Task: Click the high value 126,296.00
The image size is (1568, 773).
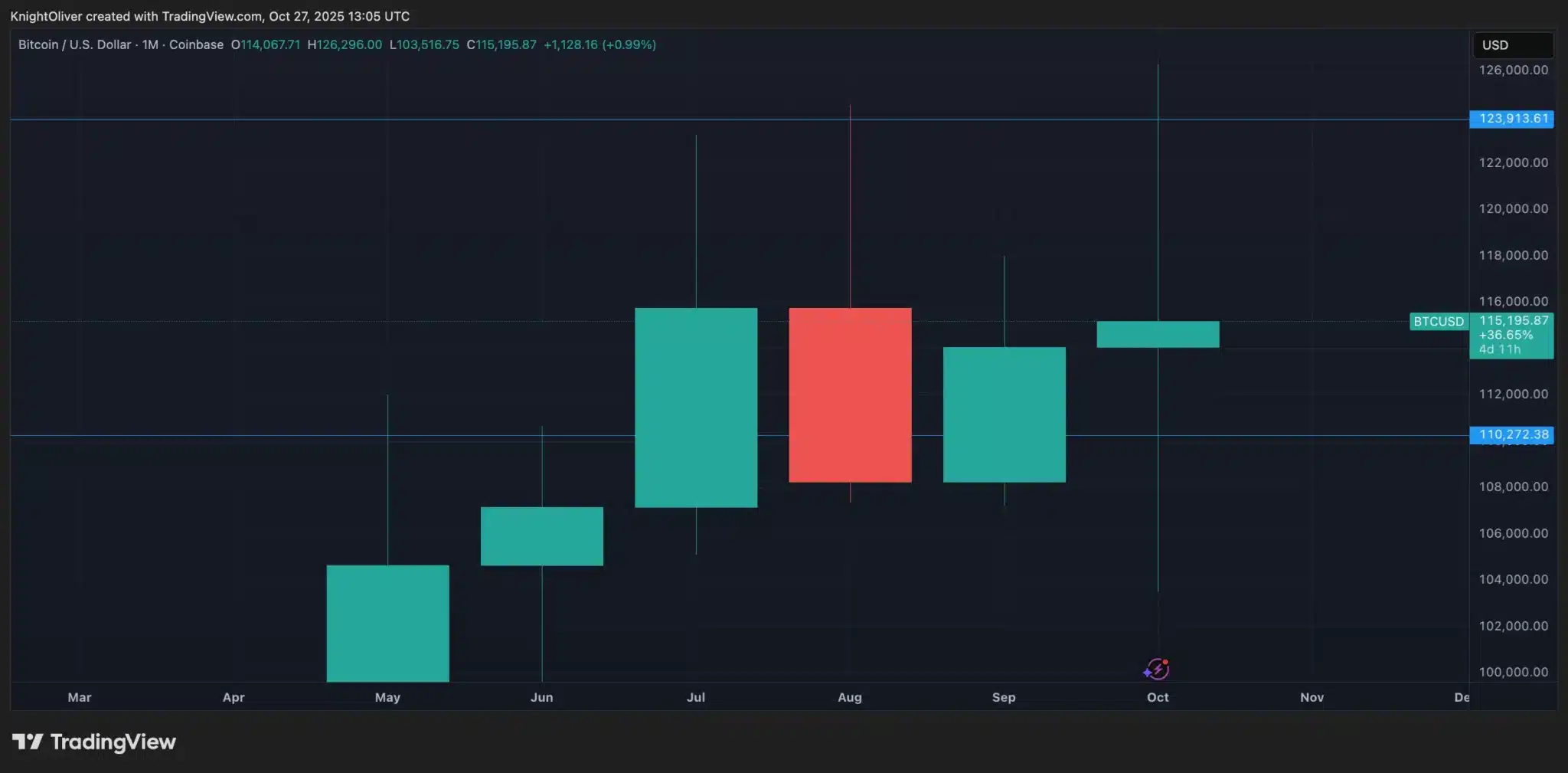Action: tap(349, 44)
